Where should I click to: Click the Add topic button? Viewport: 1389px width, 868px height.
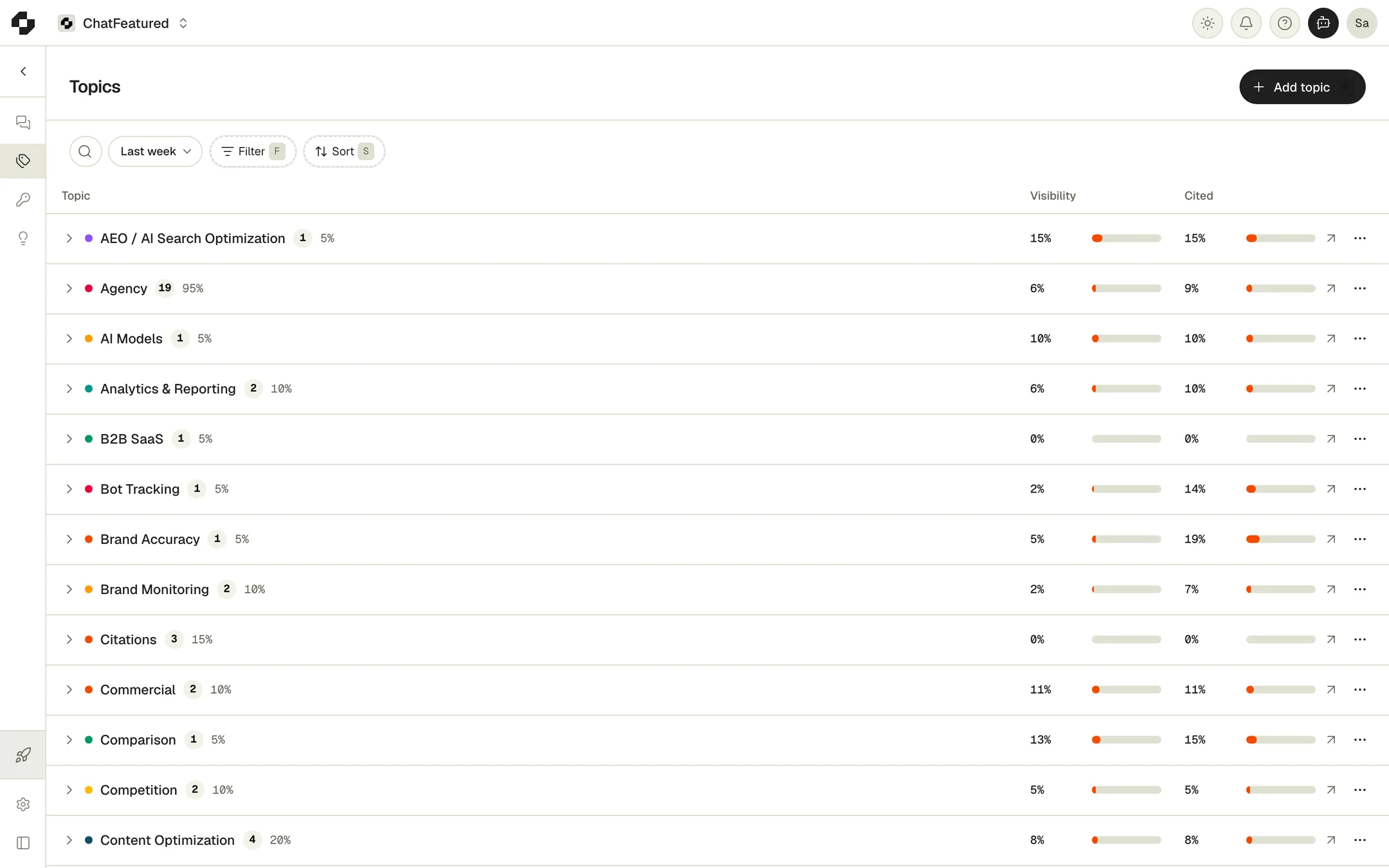(x=1302, y=87)
